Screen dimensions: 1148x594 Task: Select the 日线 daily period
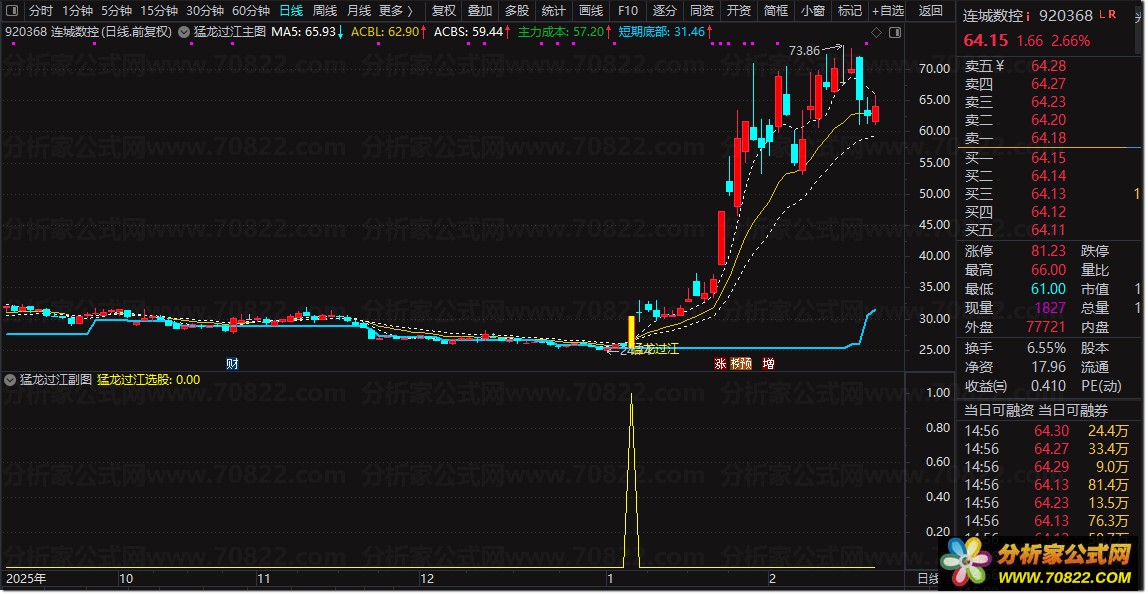pos(291,11)
